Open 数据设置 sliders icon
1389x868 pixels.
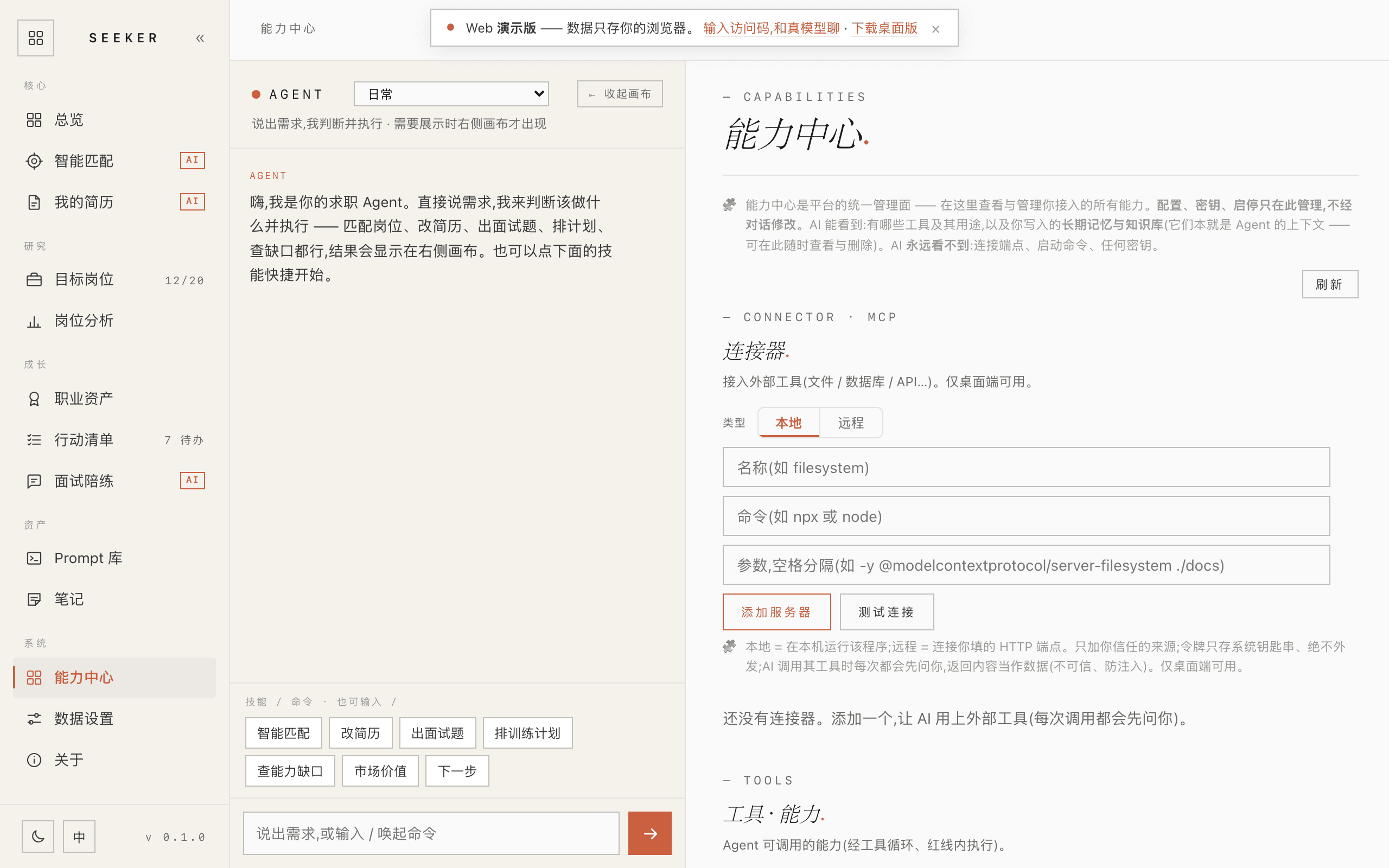34,719
